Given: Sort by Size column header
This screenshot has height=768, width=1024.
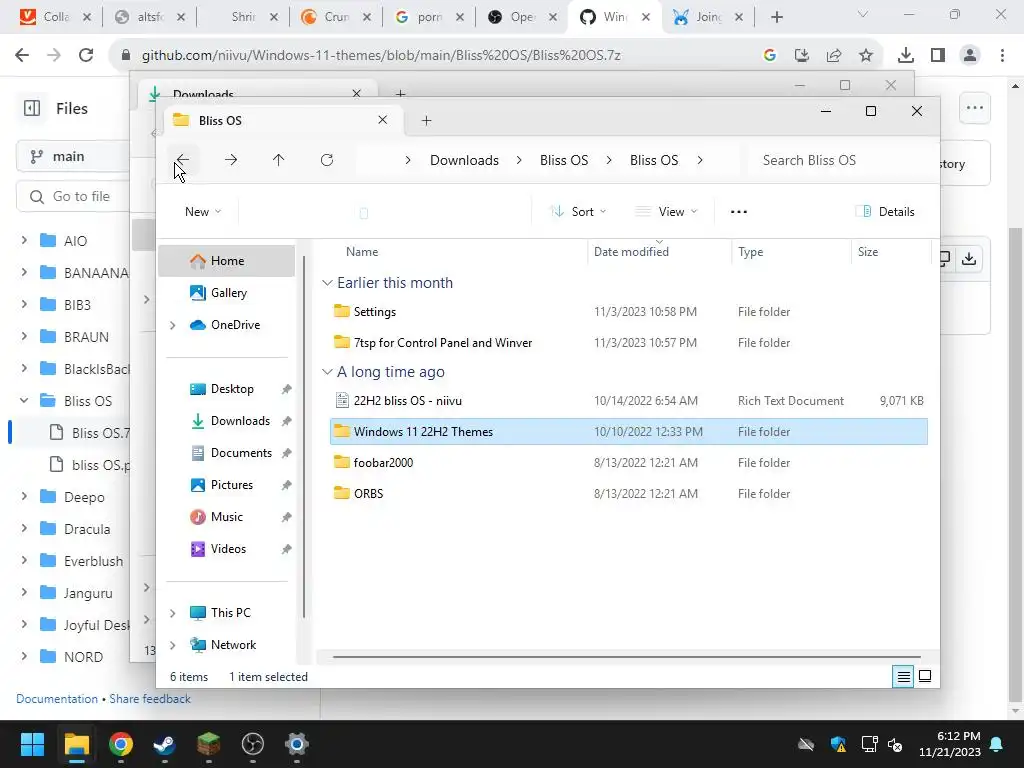Looking at the screenshot, I should (x=867, y=252).
